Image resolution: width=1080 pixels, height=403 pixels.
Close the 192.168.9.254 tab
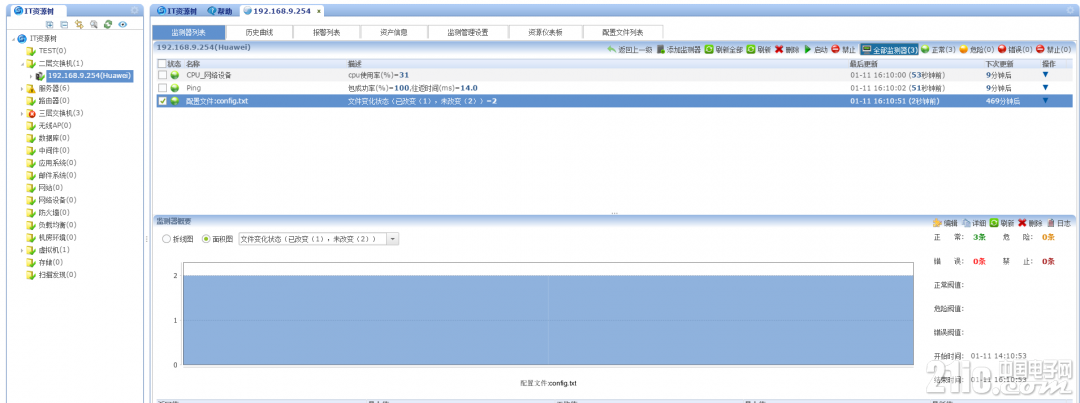tap(318, 12)
